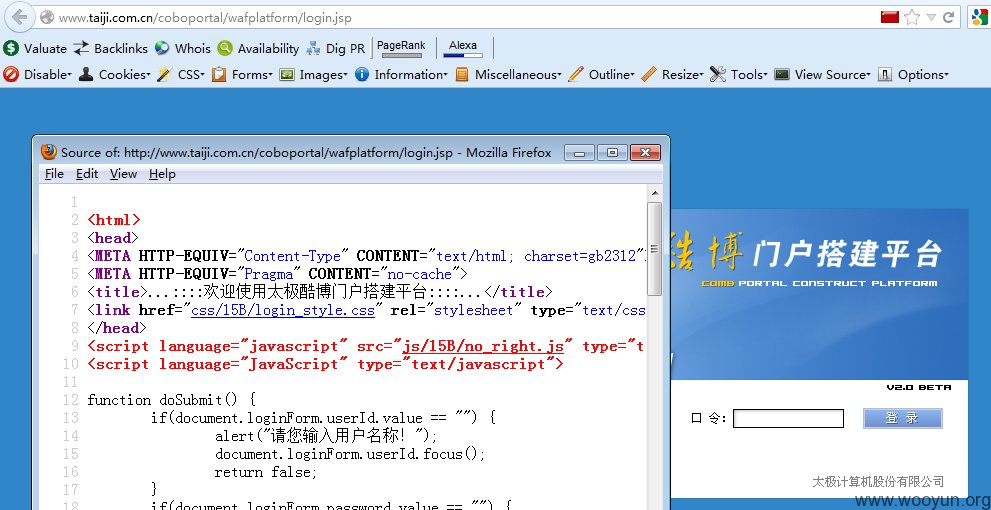Open Help menu in source window
991x510 pixels.
pyautogui.click(x=162, y=174)
